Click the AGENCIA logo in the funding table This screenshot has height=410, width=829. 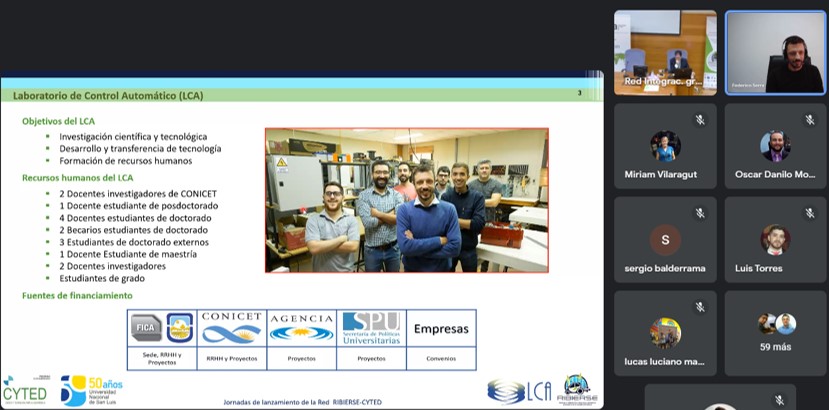coord(301,328)
